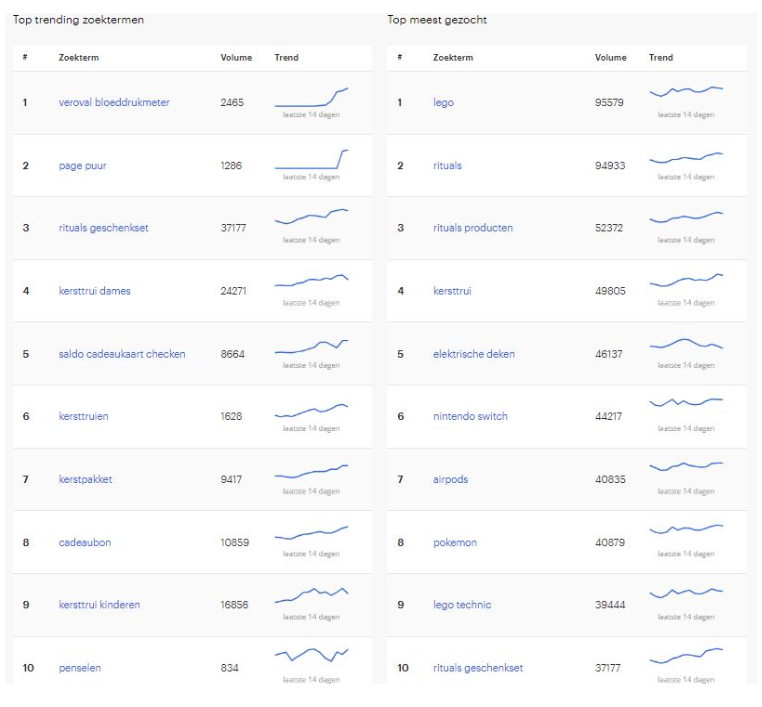Image resolution: width=762 pixels, height=707 pixels.
Task: Click the 'cadeaubon' search term
Action: [x=85, y=542]
